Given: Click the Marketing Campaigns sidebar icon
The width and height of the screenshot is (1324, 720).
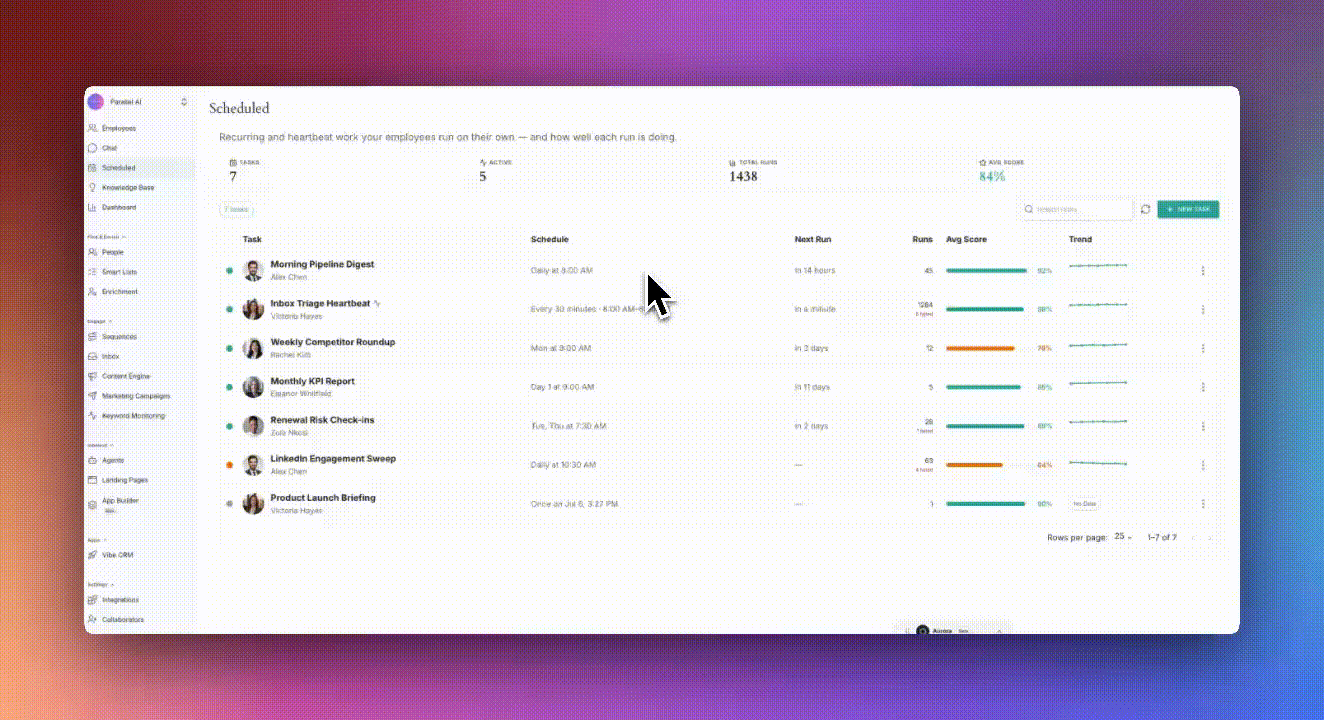Looking at the screenshot, I should coord(93,396).
